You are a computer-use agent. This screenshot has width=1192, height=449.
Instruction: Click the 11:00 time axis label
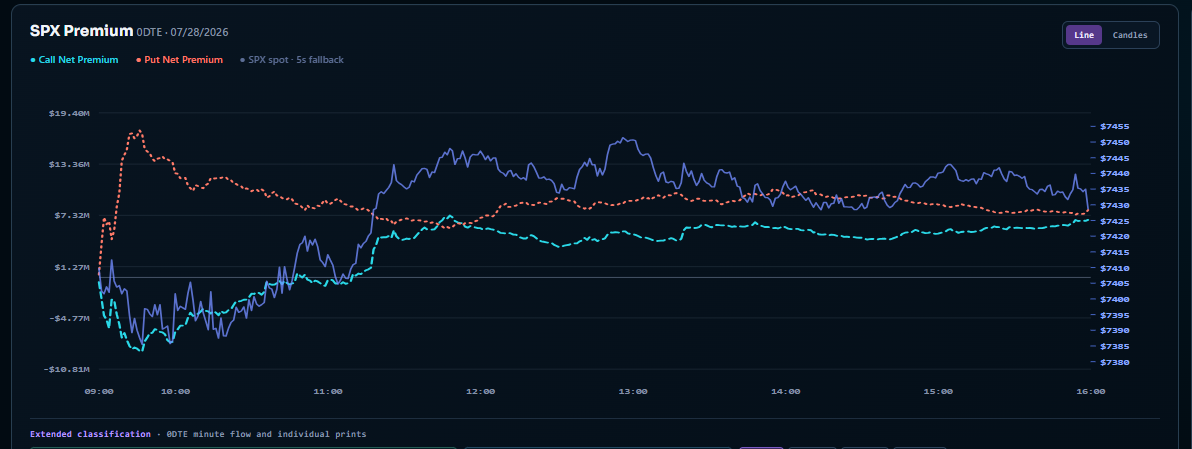click(328, 392)
